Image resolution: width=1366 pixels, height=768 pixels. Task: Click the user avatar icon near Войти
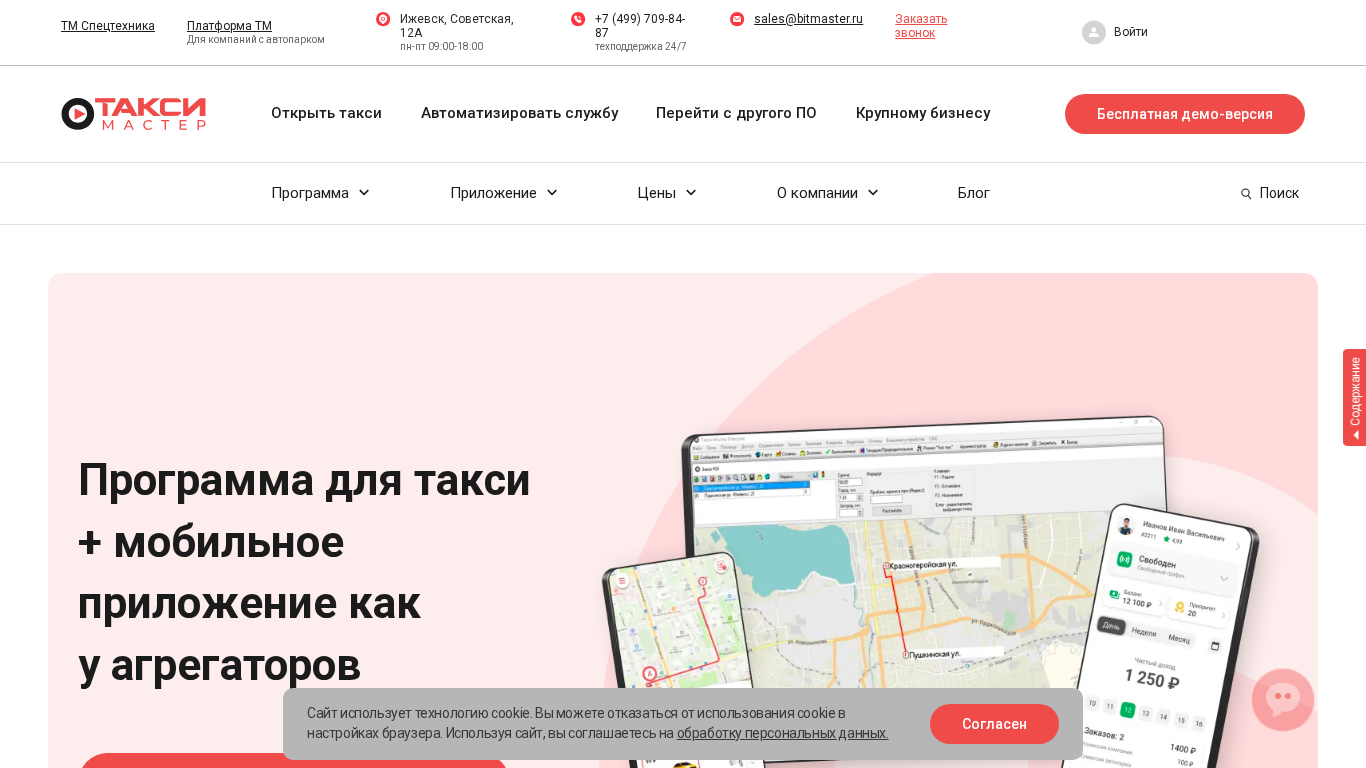(1094, 32)
